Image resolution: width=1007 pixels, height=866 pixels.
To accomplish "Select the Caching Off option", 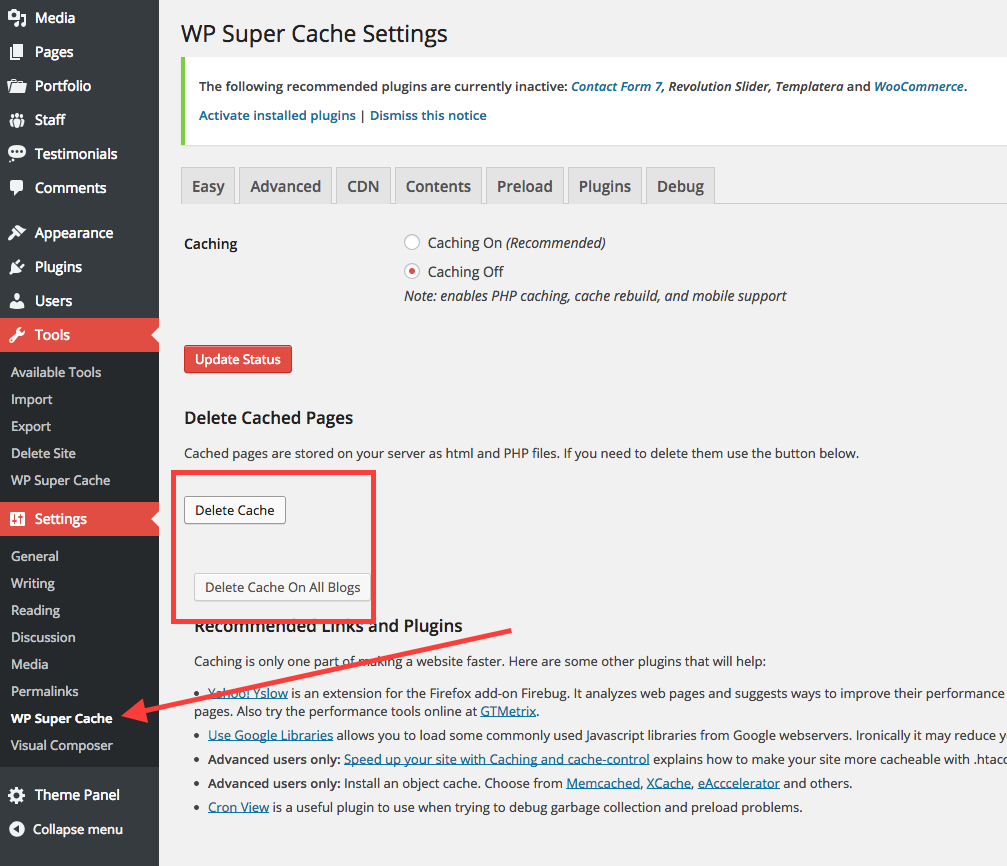I will [x=411, y=271].
